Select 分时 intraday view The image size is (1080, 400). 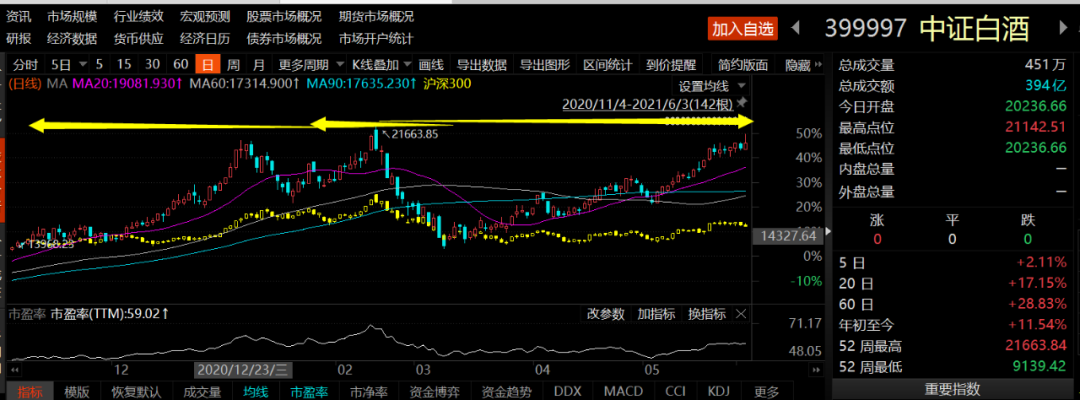[25, 65]
